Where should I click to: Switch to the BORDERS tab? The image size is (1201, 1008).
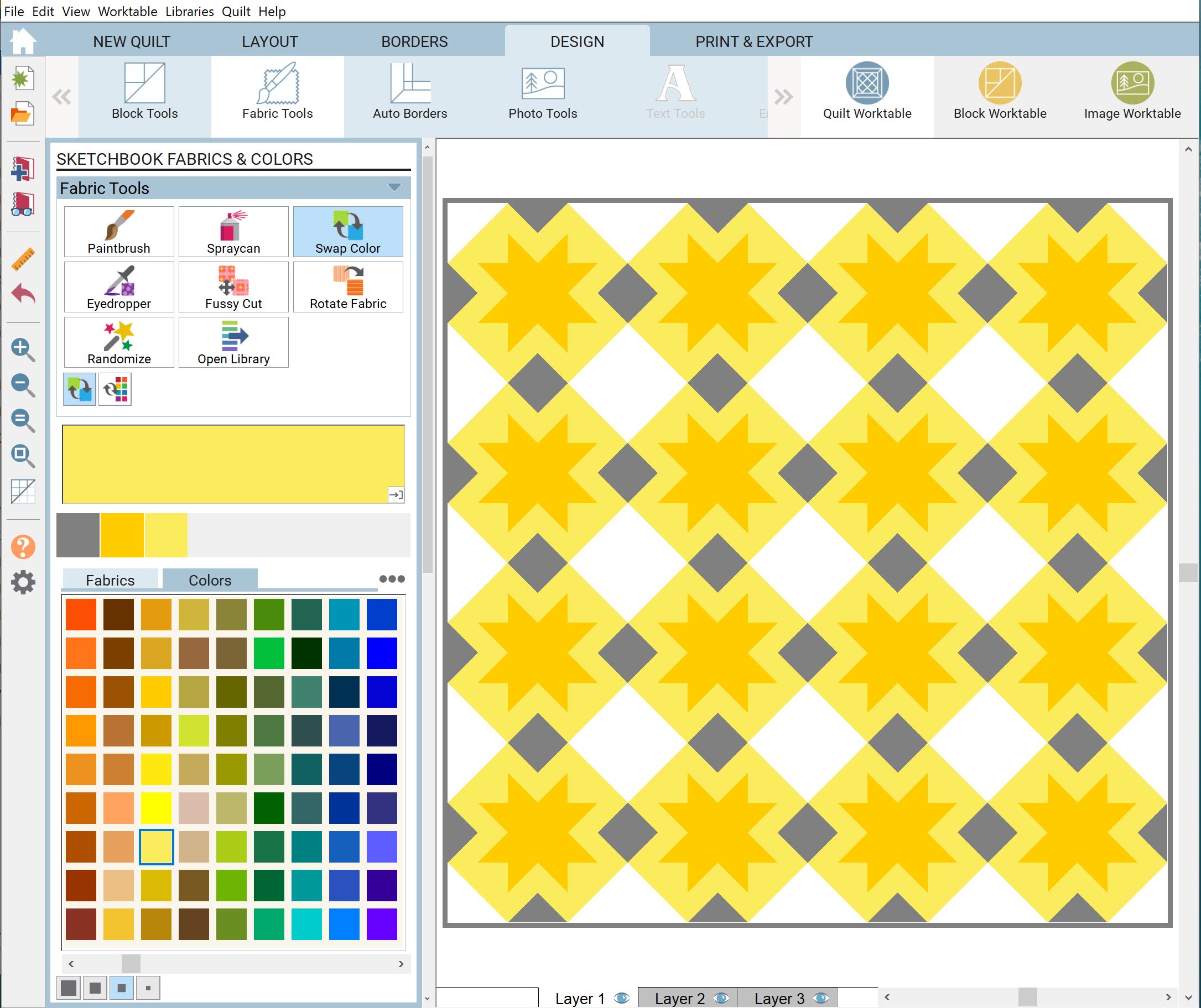click(414, 41)
